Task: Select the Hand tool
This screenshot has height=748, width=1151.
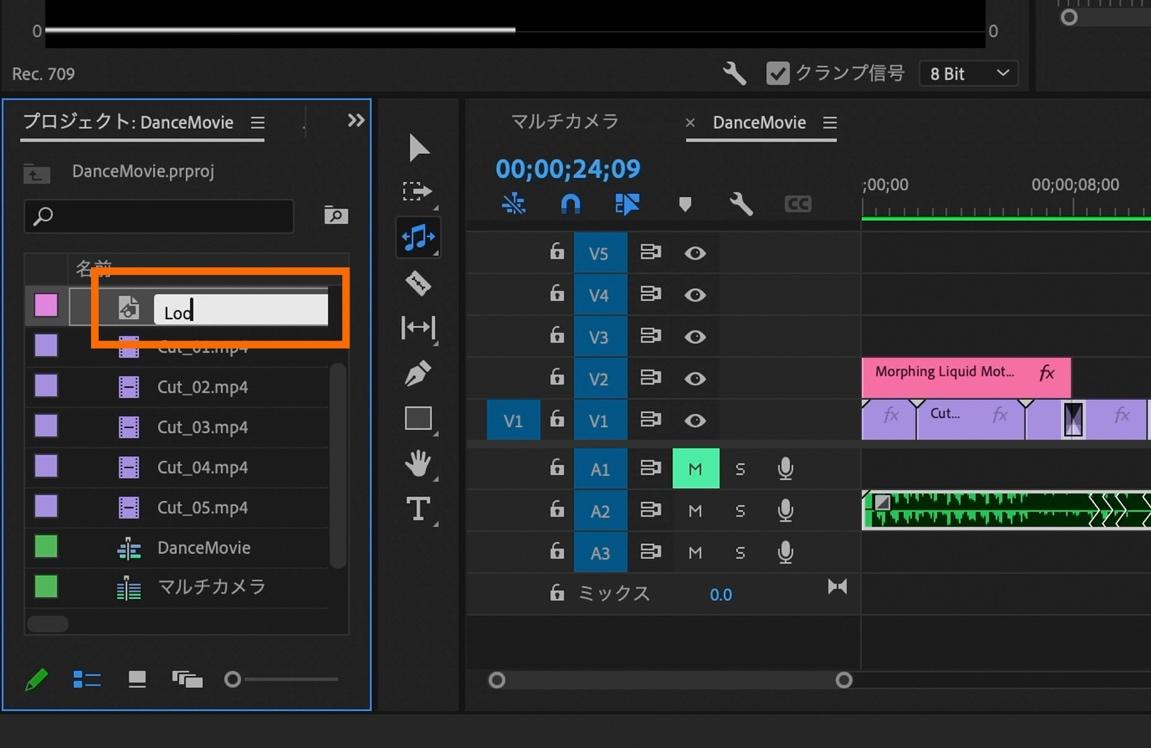Action: pos(418,463)
